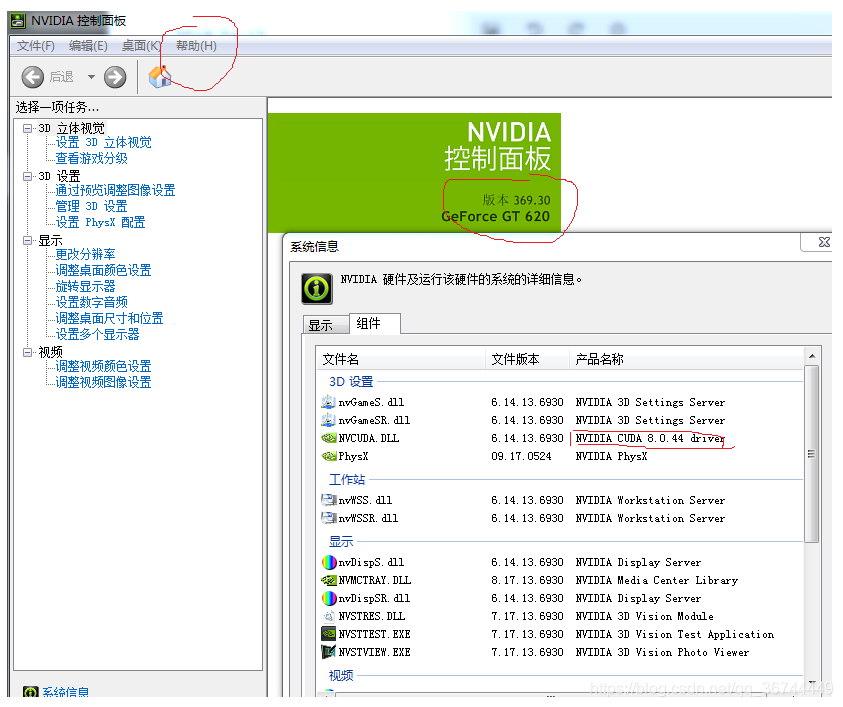Click the NVSTTEST.EXE file icon
This screenshot has height=707, width=843.
click(x=328, y=634)
